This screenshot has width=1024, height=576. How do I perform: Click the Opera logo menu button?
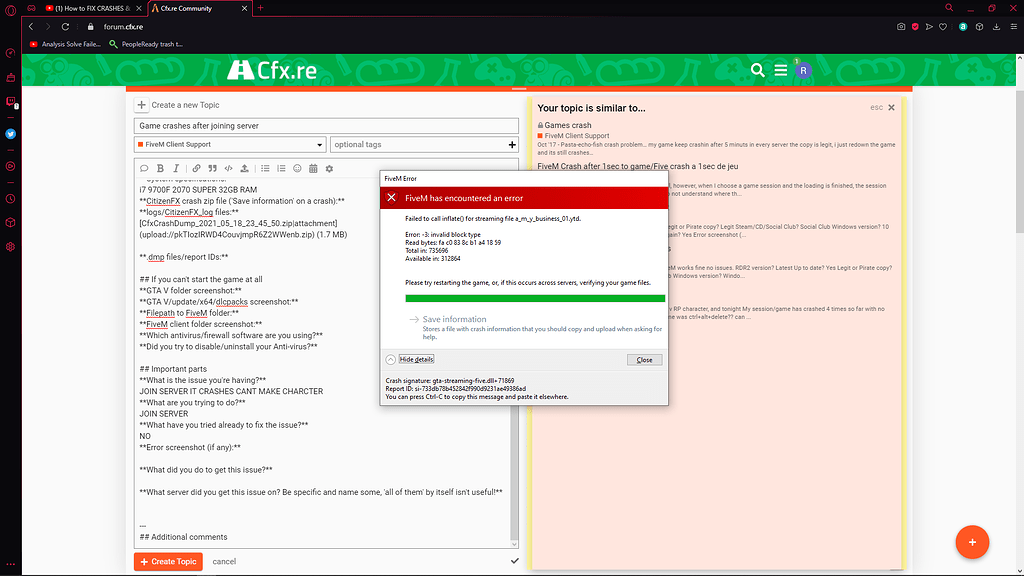(x=10, y=10)
